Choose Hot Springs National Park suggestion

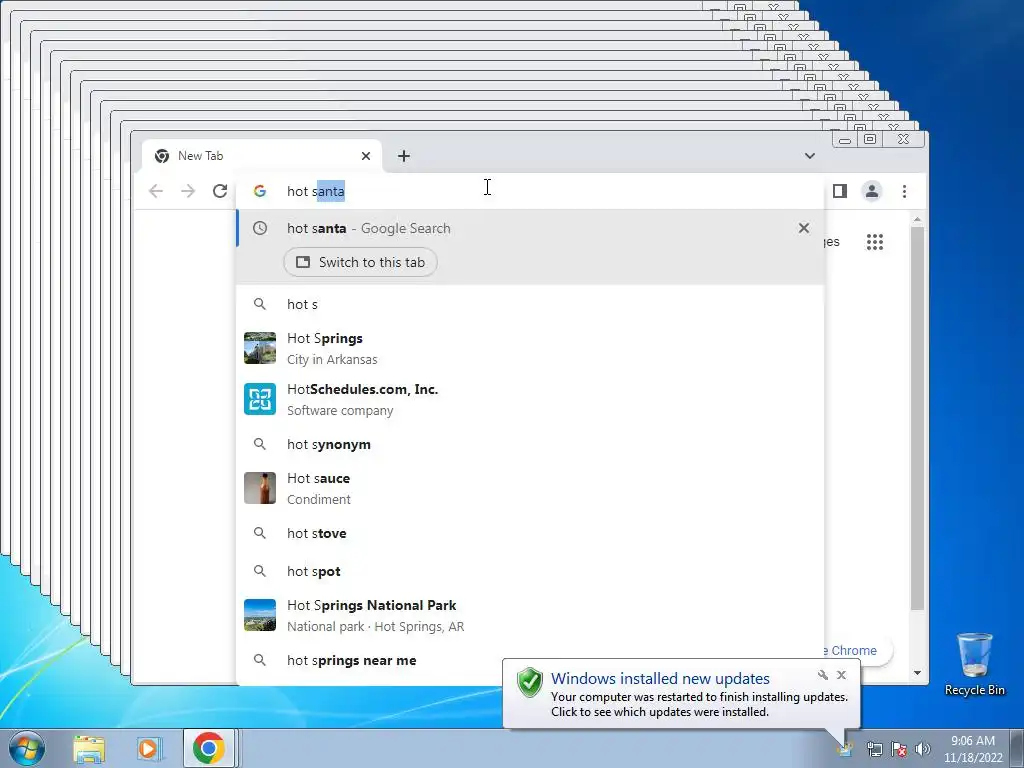(530, 615)
